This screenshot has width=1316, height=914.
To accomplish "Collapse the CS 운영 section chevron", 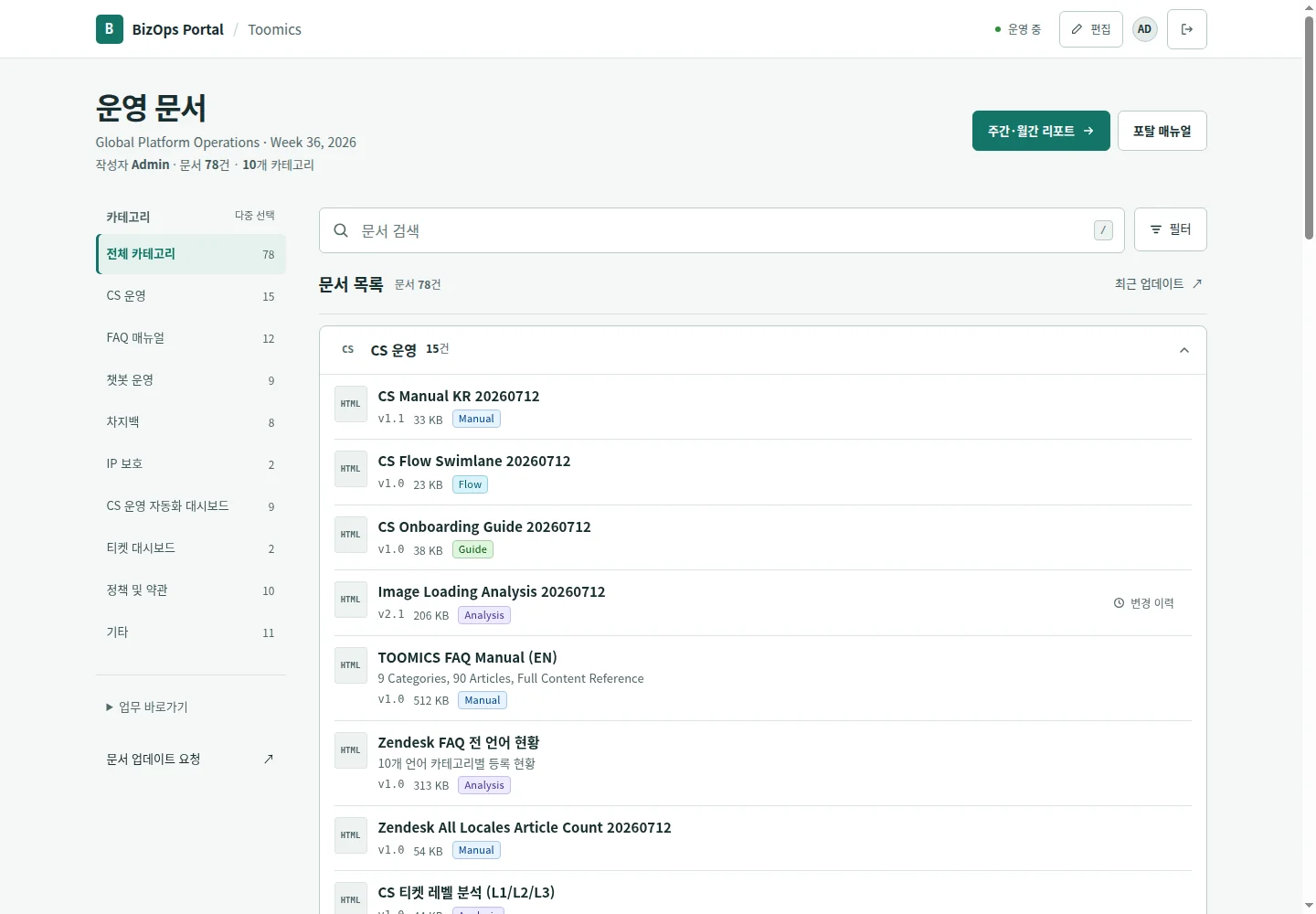I will pyautogui.click(x=1183, y=350).
